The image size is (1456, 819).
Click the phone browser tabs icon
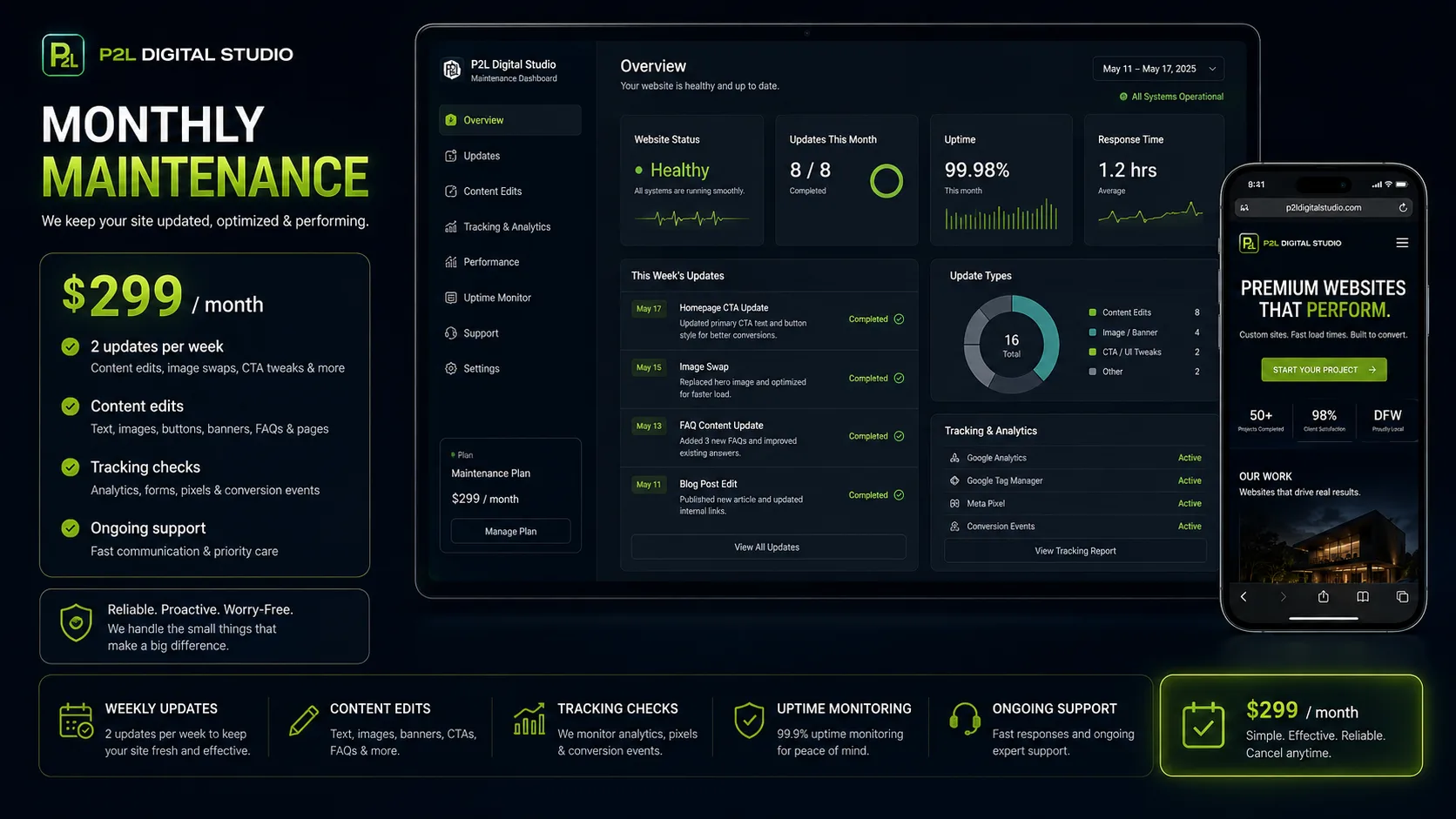(1402, 597)
